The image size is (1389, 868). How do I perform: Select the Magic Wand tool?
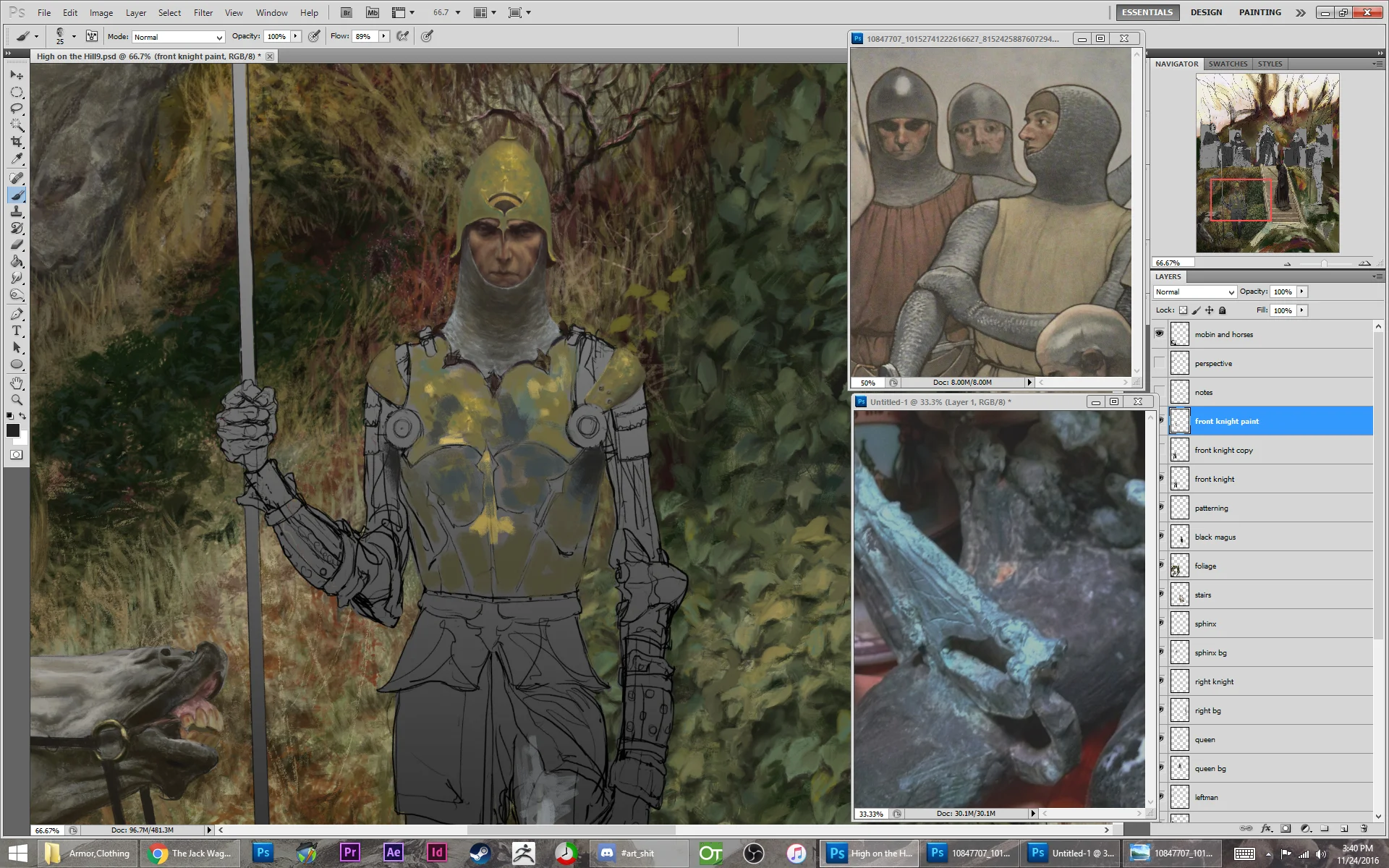pyautogui.click(x=17, y=125)
